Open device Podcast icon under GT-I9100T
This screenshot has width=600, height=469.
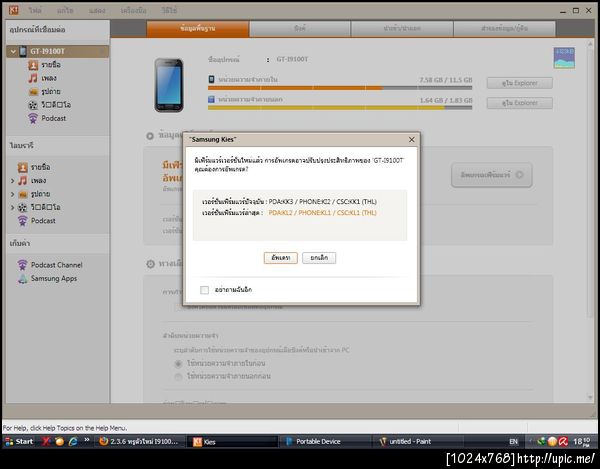[x=33, y=119]
